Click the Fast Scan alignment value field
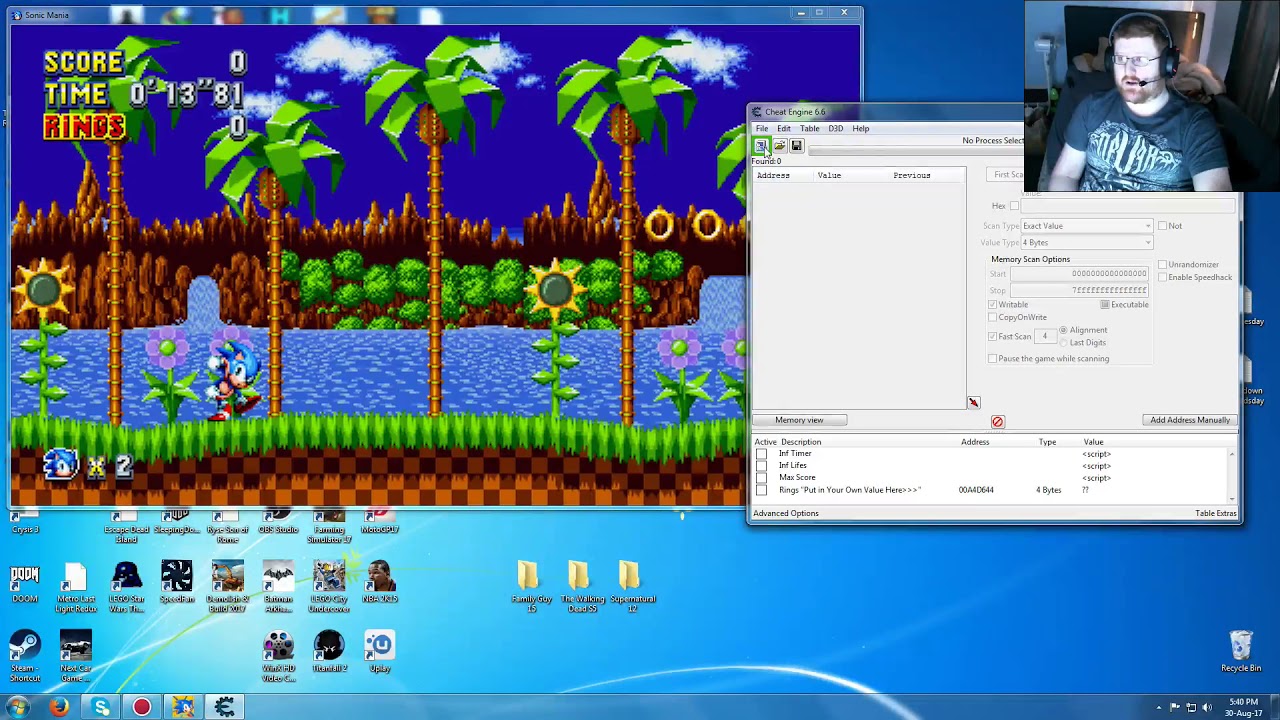Viewport: 1280px width, 720px height. point(1045,337)
